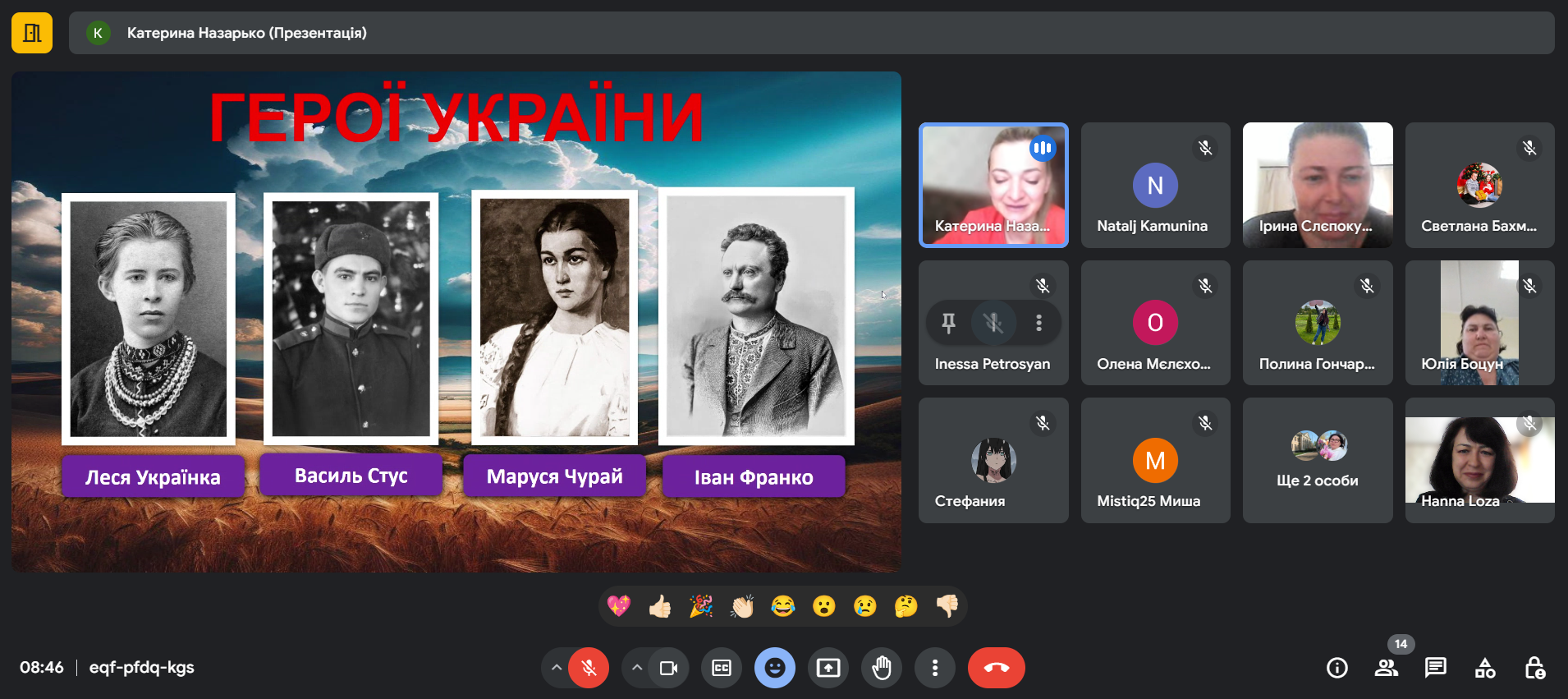Unmute the microphone in the bottom toolbar
The width and height of the screenshot is (1568, 699).
pyautogui.click(x=589, y=668)
